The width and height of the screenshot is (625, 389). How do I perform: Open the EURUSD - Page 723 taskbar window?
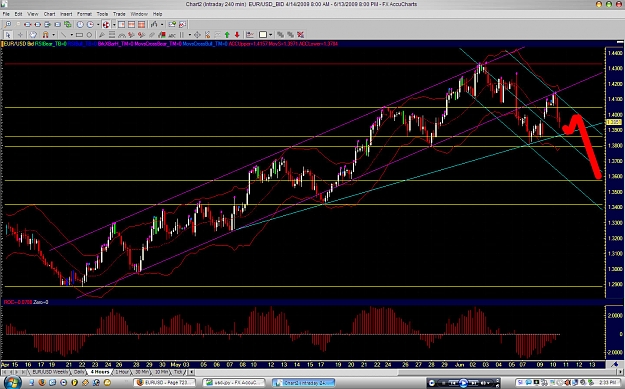click(165, 383)
